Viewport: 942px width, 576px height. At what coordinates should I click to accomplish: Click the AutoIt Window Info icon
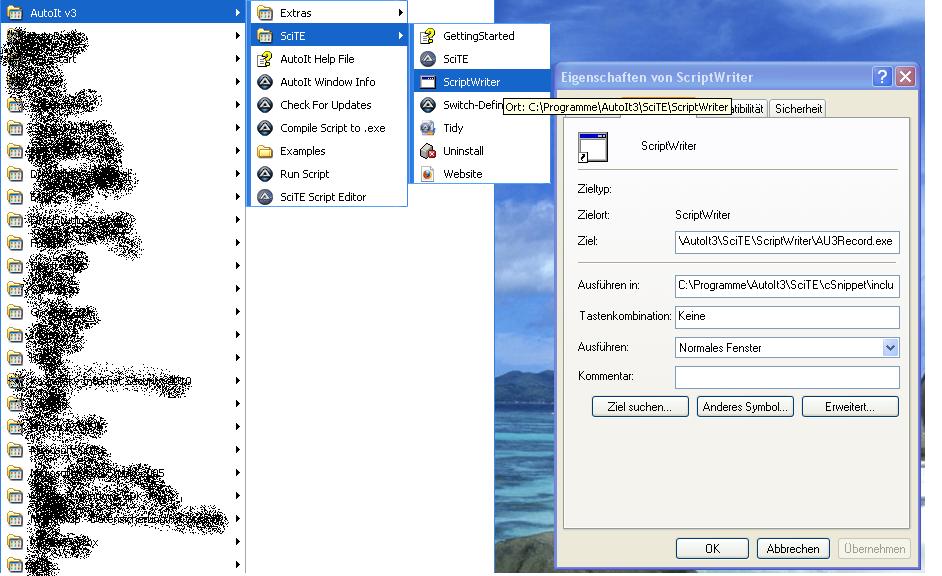point(265,82)
